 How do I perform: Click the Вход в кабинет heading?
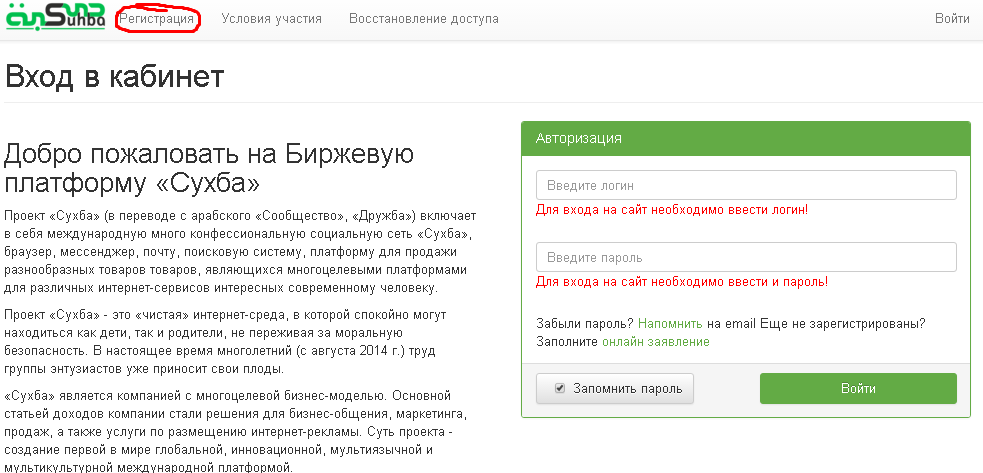click(114, 77)
